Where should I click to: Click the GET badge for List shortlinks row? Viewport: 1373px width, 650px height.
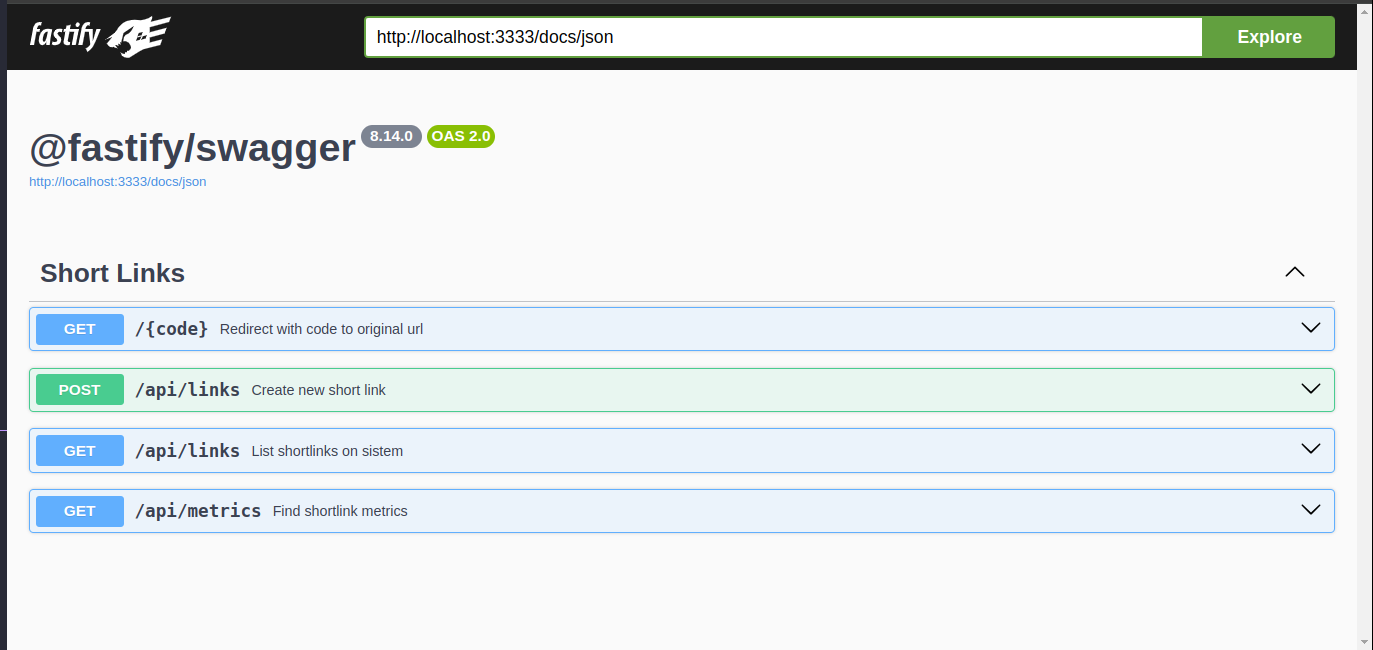tap(80, 451)
